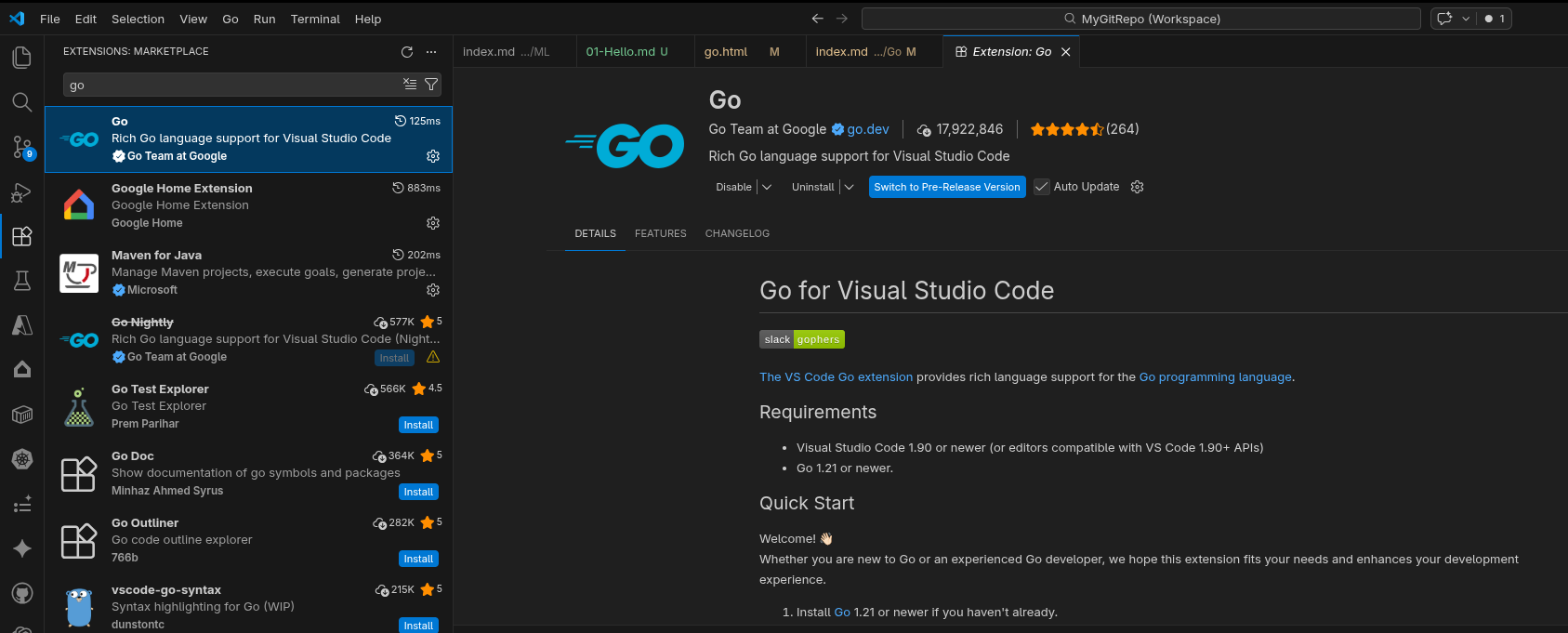The image size is (1568, 633).
Task: Open the Search view in activity bar
Action: click(x=21, y=102)
